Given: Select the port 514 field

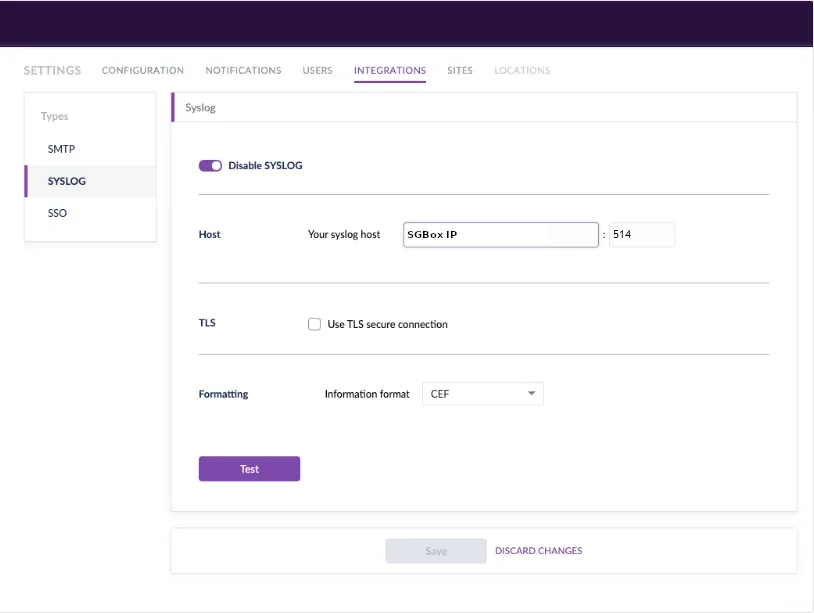Looking at the screenshot, I should pos(642,234).
